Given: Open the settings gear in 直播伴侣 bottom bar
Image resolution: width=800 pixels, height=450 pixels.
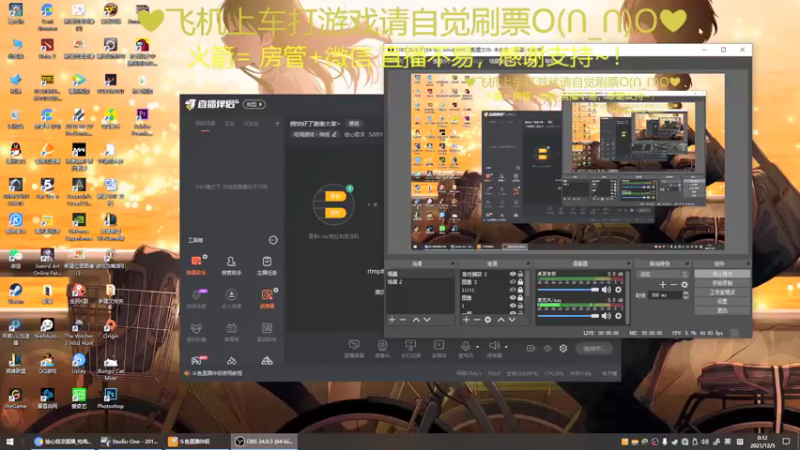Looking at the screenshot, I should click(x=563, y=348).
